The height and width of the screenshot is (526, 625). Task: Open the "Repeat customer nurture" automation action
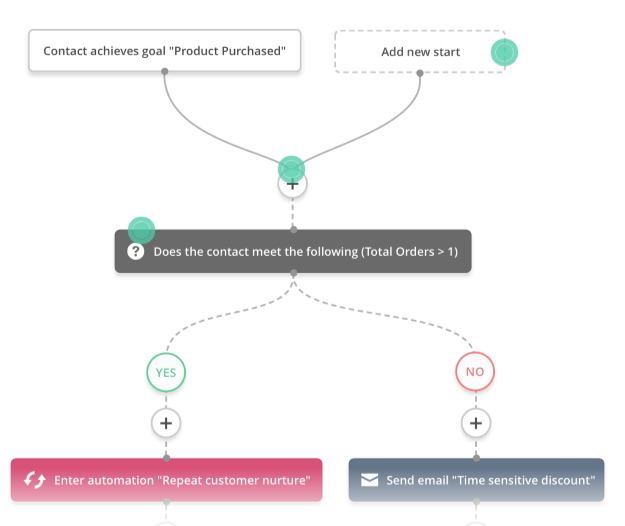point(180,480)
